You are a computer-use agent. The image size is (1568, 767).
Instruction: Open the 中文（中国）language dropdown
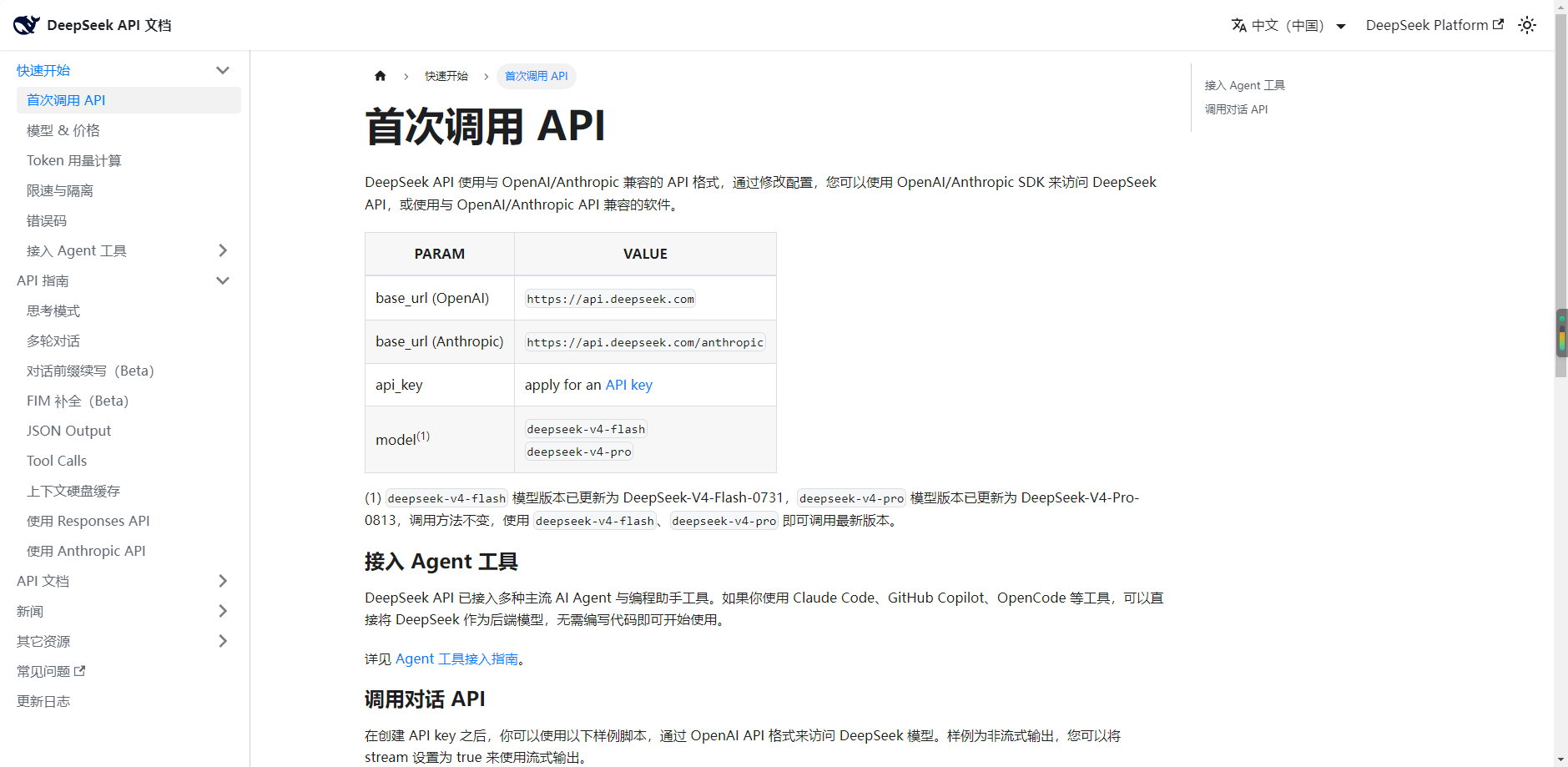(1289, 25)
